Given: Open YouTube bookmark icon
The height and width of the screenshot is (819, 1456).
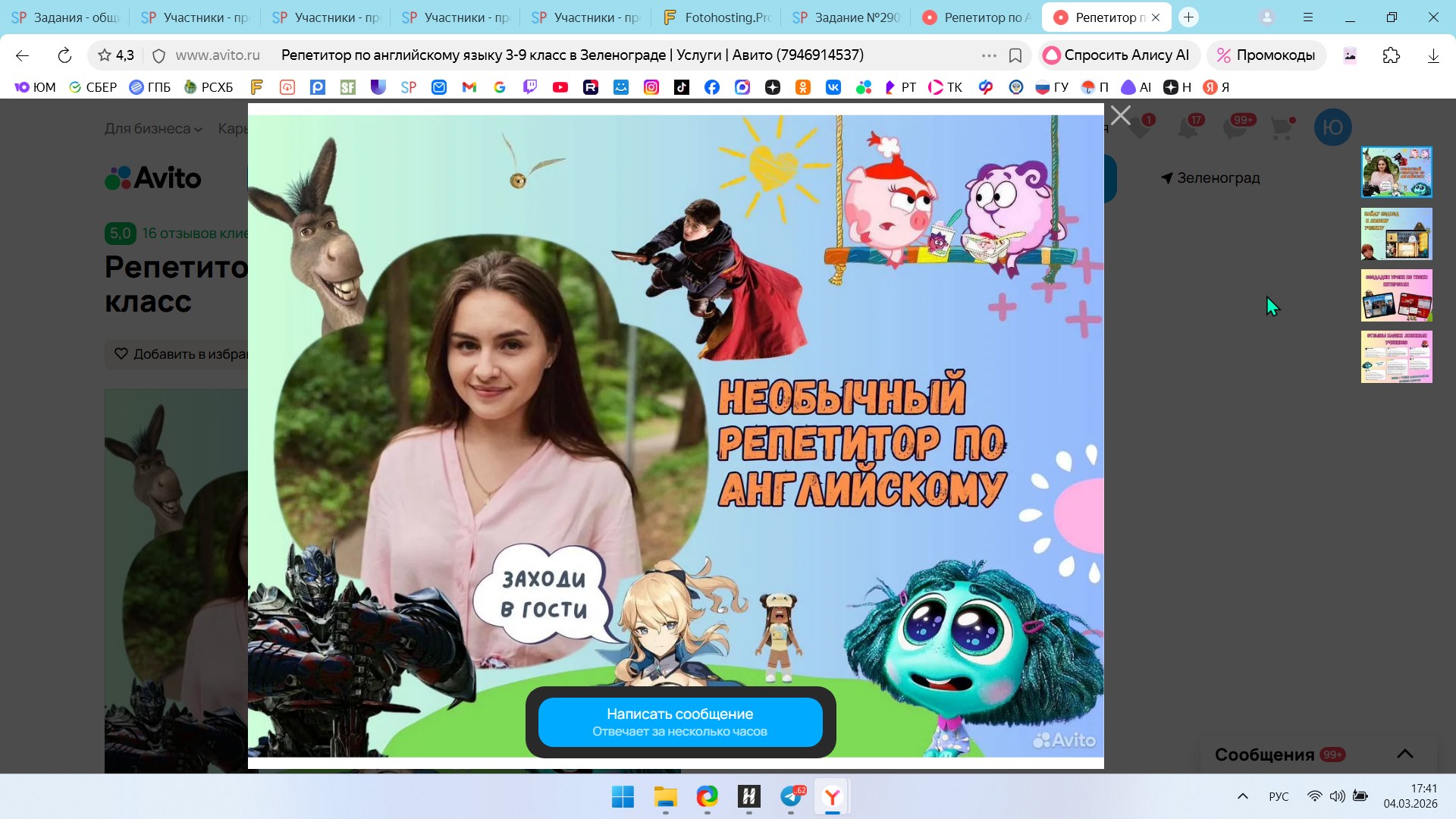Looking at the screenshot, I should 560,87.
